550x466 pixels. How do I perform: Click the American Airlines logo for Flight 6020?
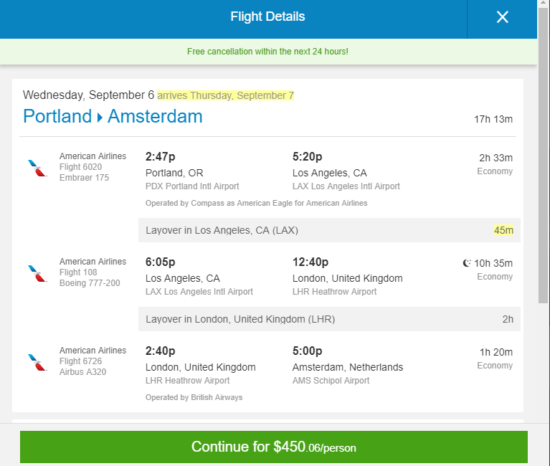37,168
